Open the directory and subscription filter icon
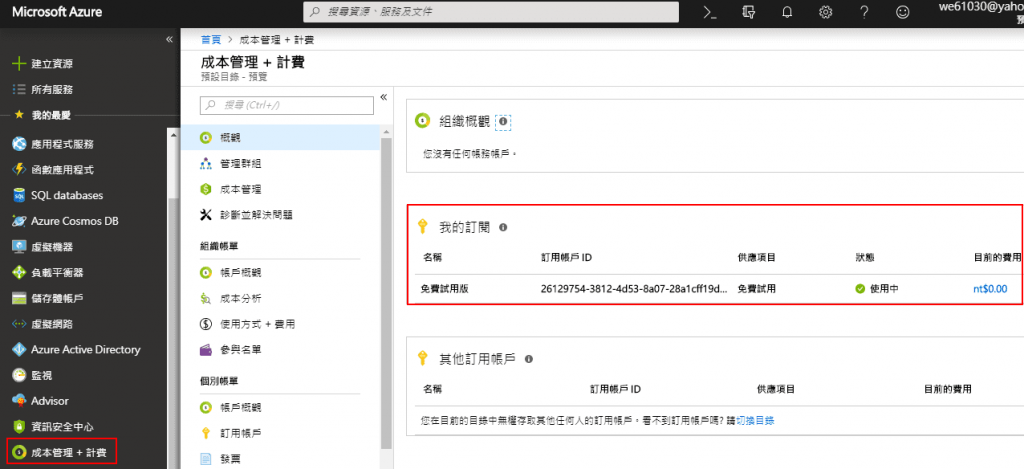1024x469 pixels. point(749,12)
